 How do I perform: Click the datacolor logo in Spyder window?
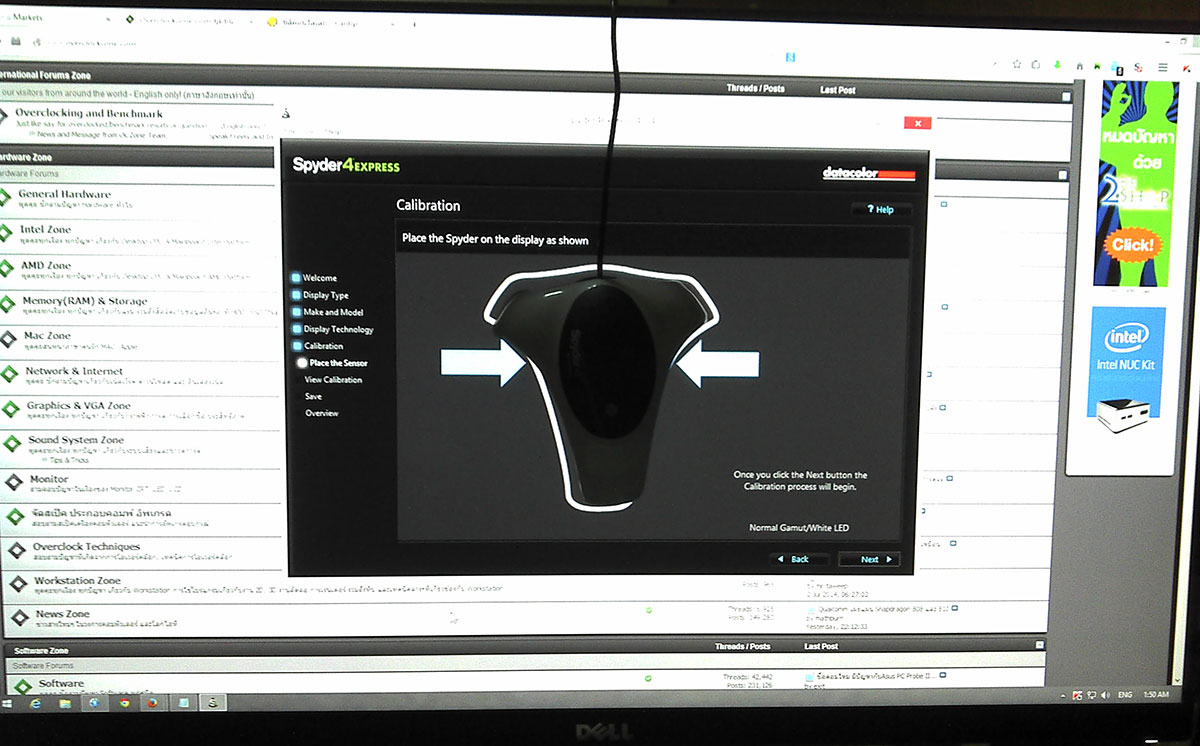coord(868,174)
